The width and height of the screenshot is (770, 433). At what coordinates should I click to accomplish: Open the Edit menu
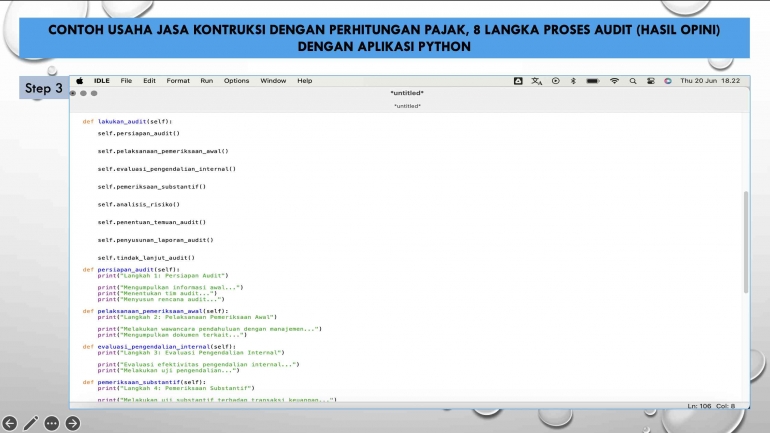pyautogui.click(x=149, y=81)
